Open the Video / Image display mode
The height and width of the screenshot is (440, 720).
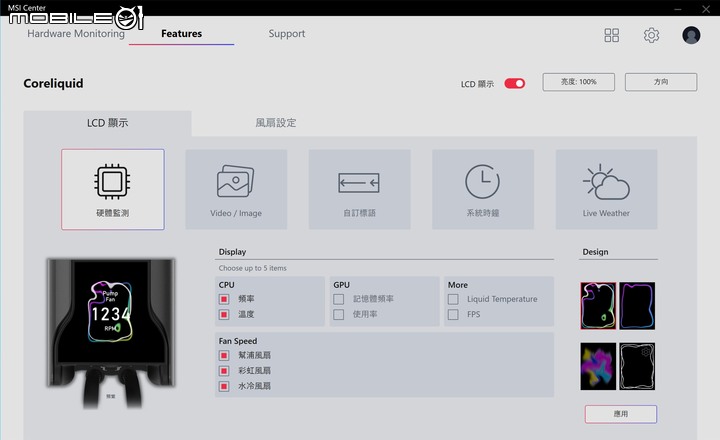point(236,189)
